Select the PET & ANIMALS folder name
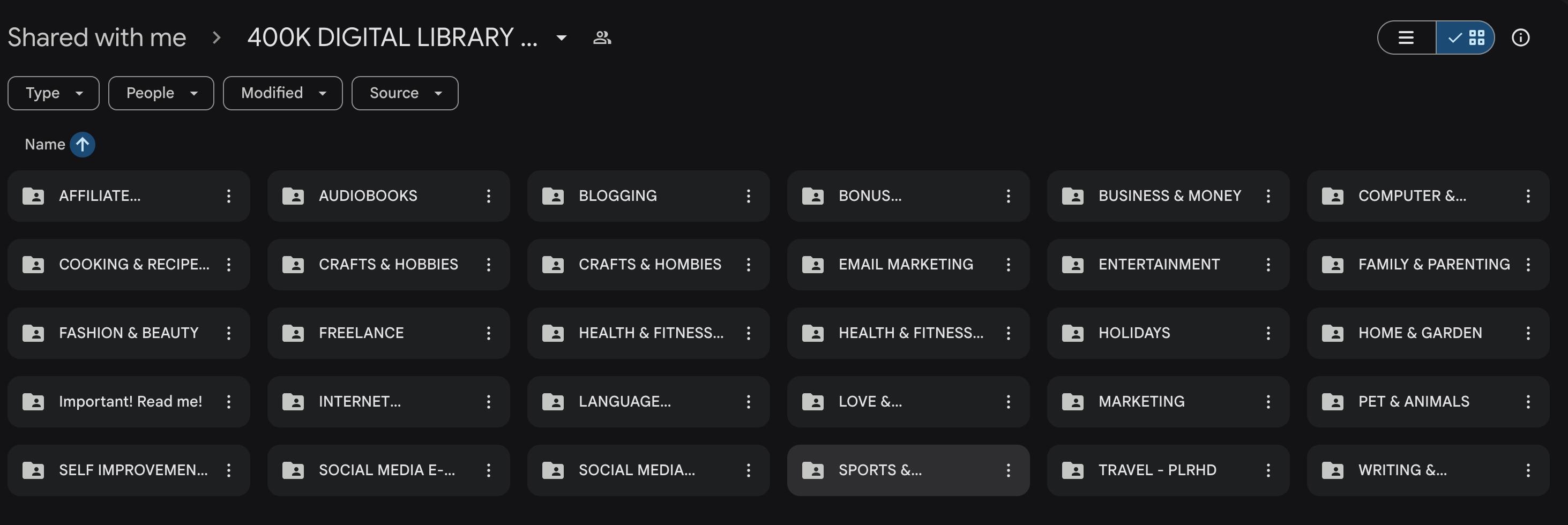This screenshot has height=525, width=1568. point(1414,402)
